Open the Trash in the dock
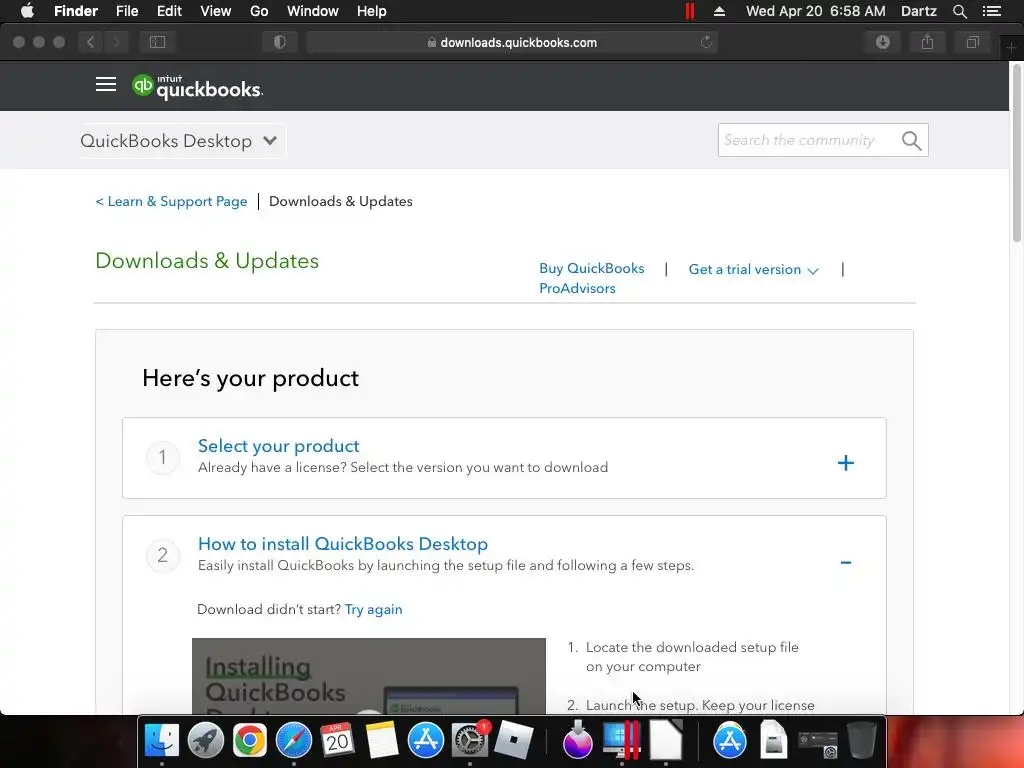Screen dimensions: 1024x768 click(x=861, y=740)
